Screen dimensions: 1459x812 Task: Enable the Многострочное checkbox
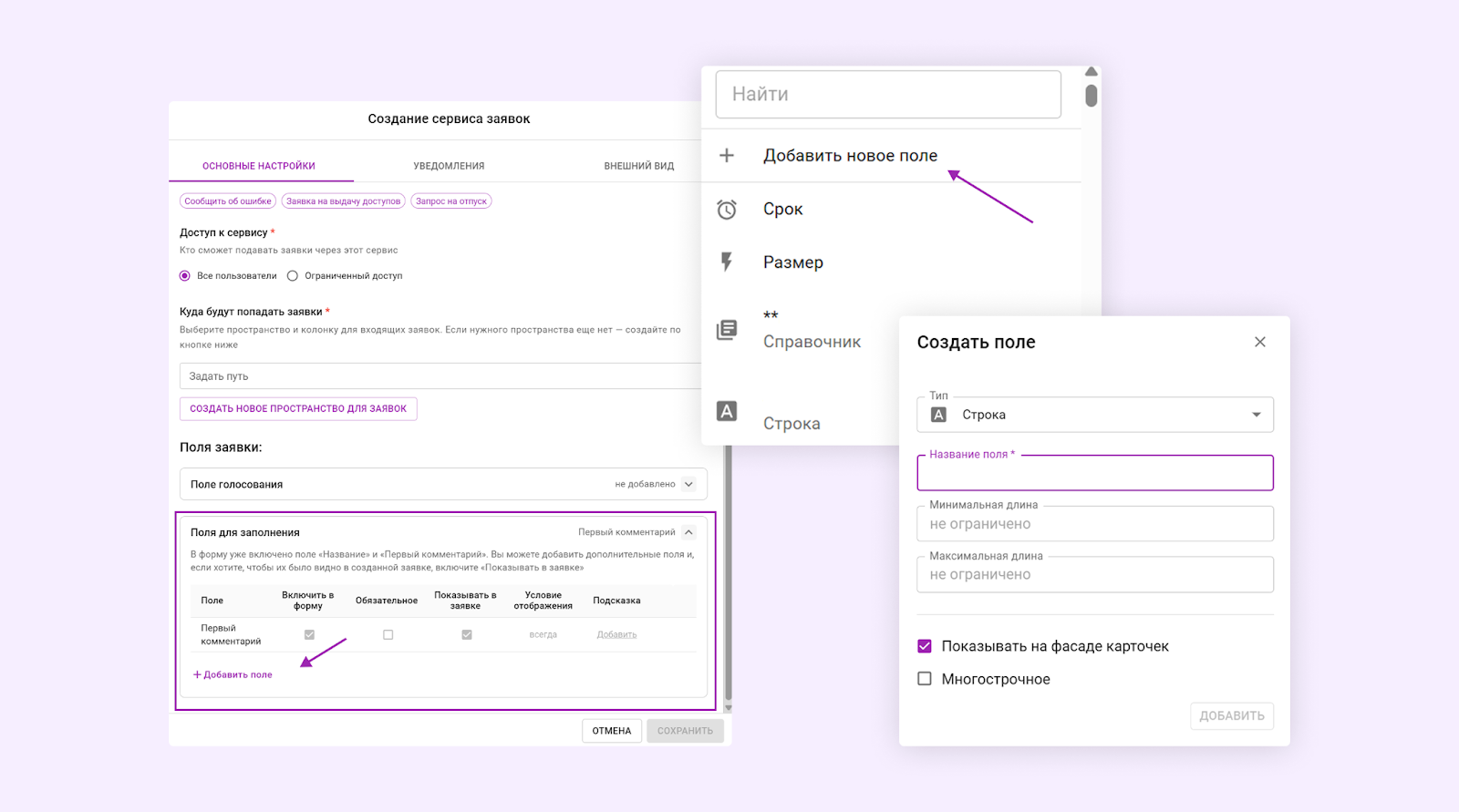pyautogui.click(x=925, y=679)
